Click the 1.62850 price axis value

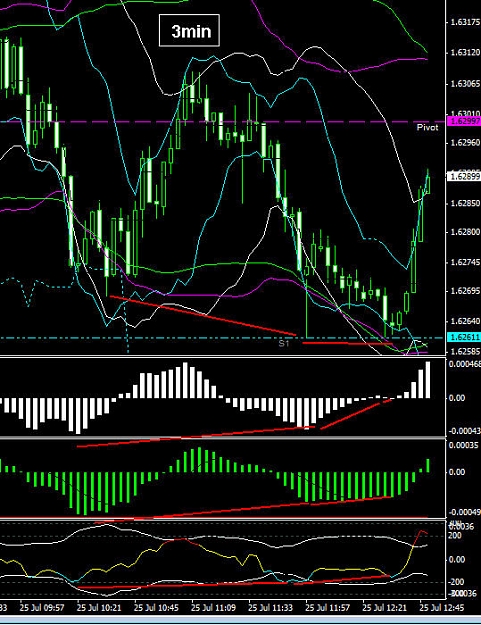465,203
